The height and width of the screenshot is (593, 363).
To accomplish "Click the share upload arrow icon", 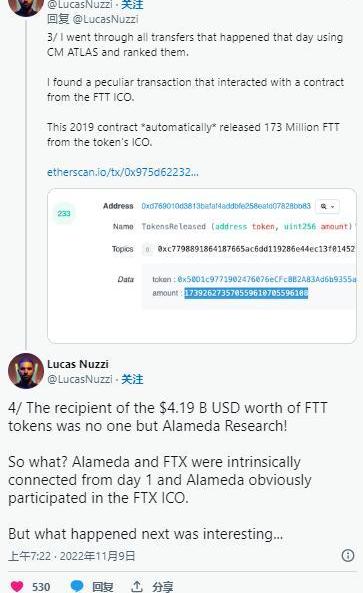I will pos(137,586).
